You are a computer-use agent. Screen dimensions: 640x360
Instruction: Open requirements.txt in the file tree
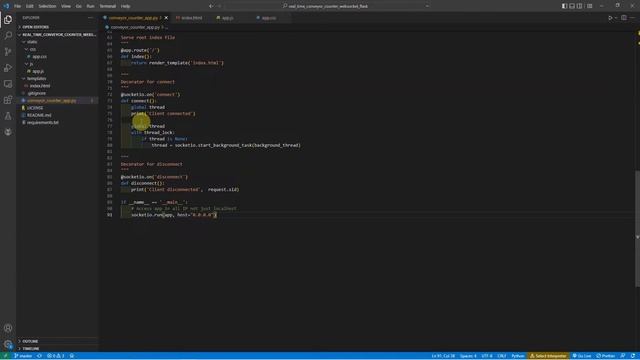pos(58,122)
